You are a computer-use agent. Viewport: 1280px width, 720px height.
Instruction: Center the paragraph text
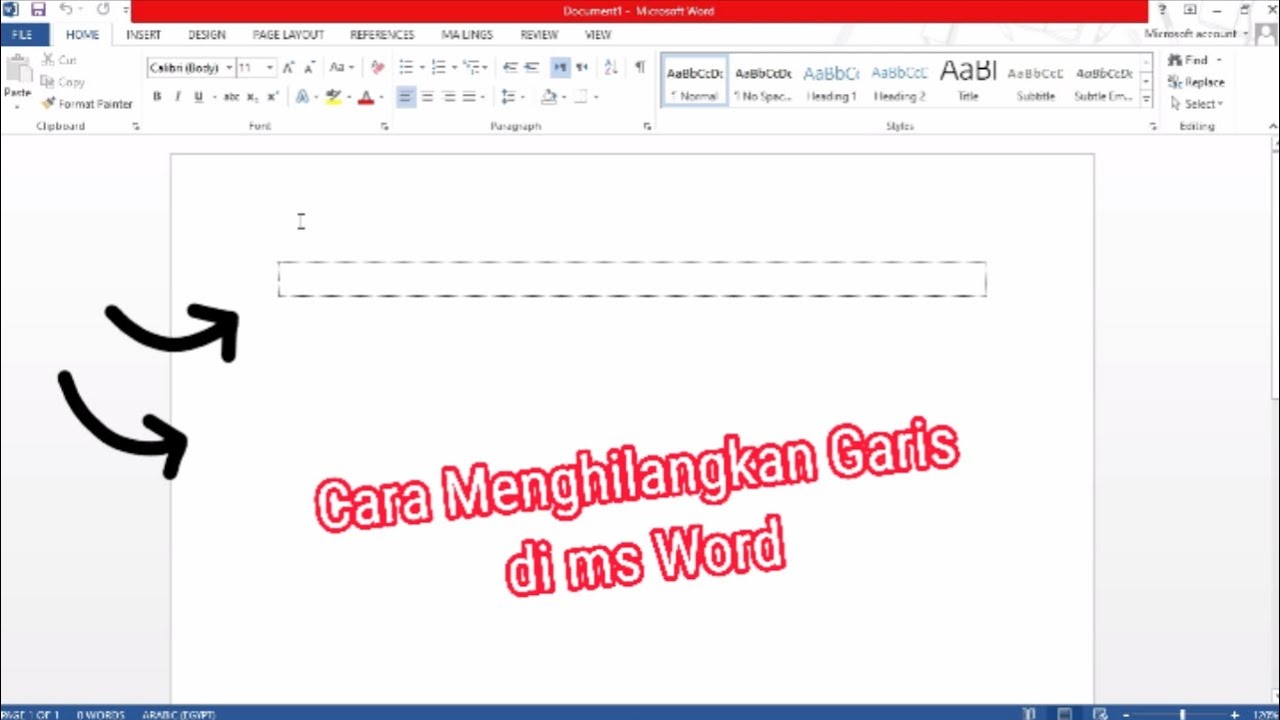pos(427,97)
